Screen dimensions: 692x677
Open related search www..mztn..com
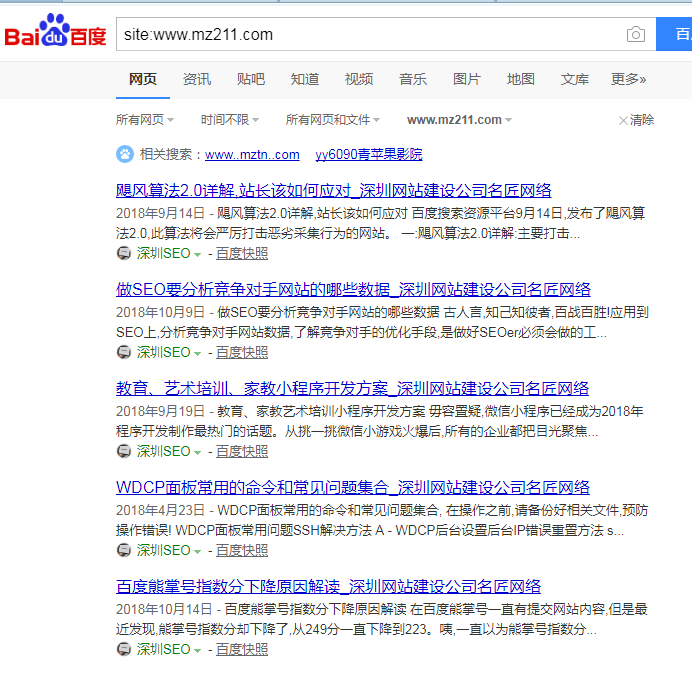(x=252, y=154)
